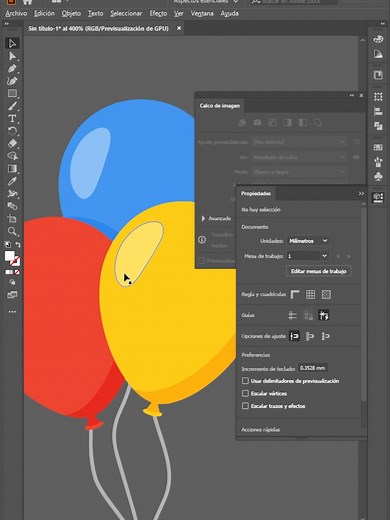The height and width of the screenshot is (520, 390).
Task: Reset default fill and stroke
Action: [8, 245]
